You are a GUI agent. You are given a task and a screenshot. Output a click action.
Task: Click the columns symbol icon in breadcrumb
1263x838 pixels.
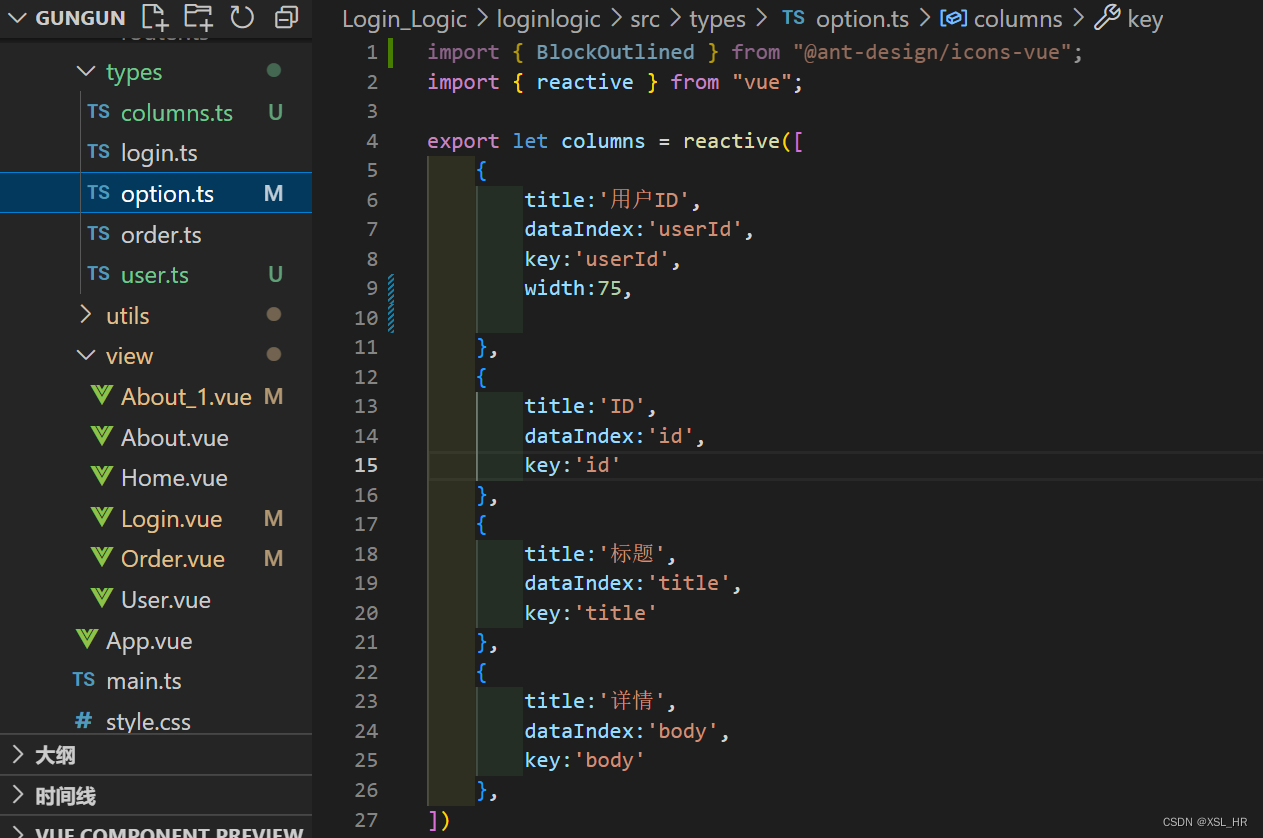tap(953, 18)
